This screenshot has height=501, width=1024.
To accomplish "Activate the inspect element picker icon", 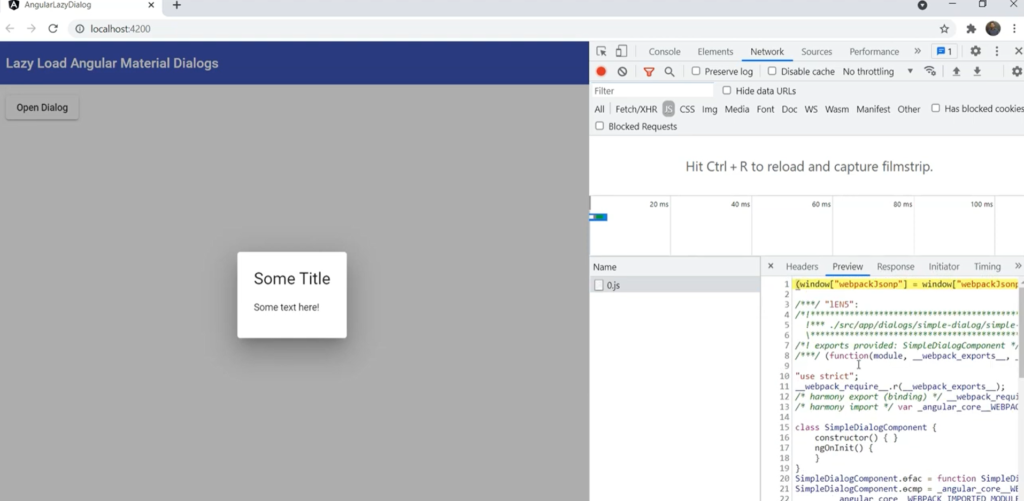I will pyautogui.click(x=601, y=52).
